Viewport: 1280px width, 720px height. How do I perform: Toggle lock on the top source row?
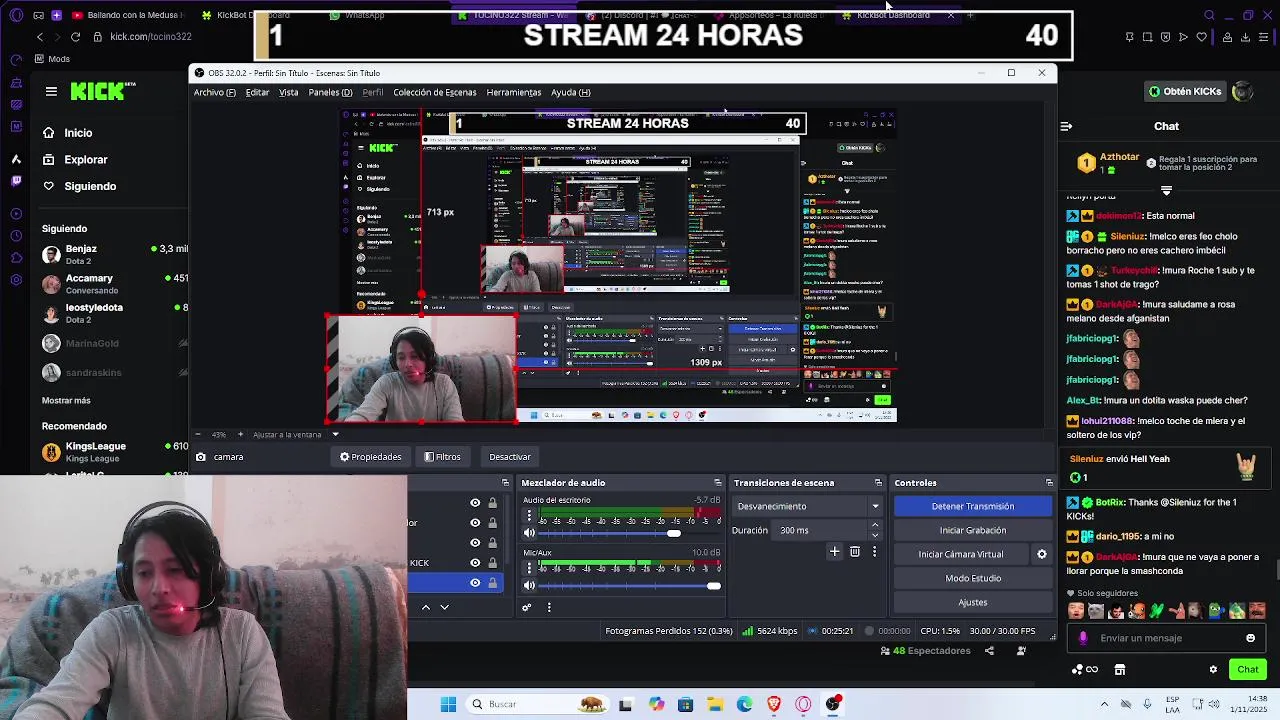click(492, 503)
